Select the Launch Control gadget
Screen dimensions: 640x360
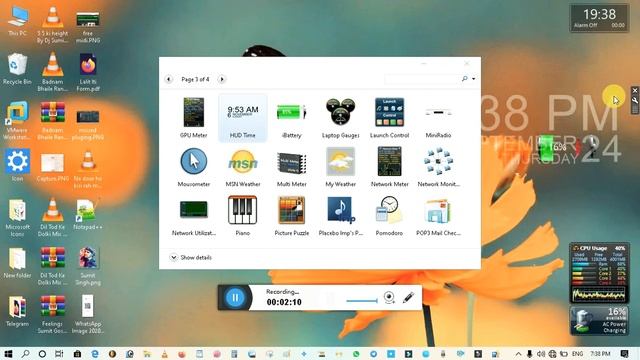coord(389,118)
